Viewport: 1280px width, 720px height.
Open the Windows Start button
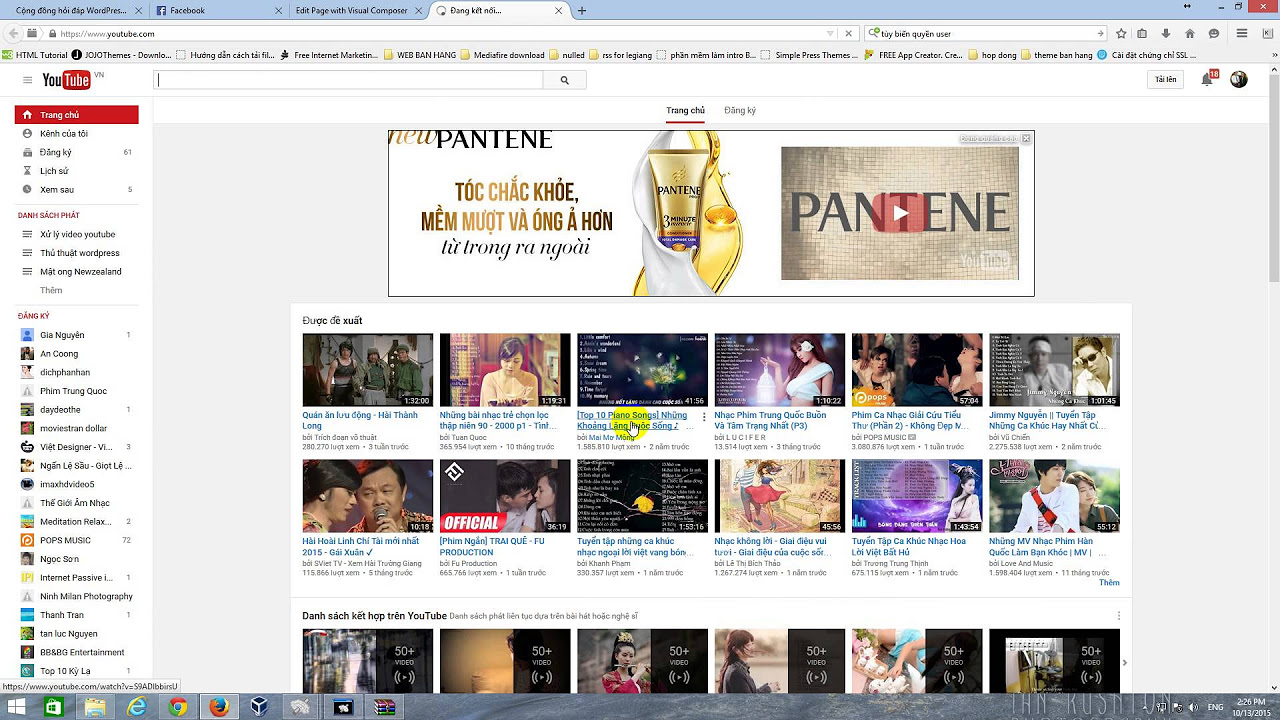click(17, 707)
